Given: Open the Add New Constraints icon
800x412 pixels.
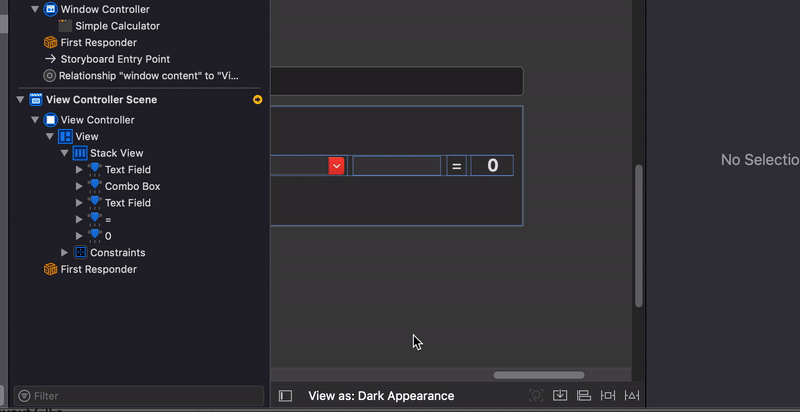Looking at the screenshot, I should [608, 395].
